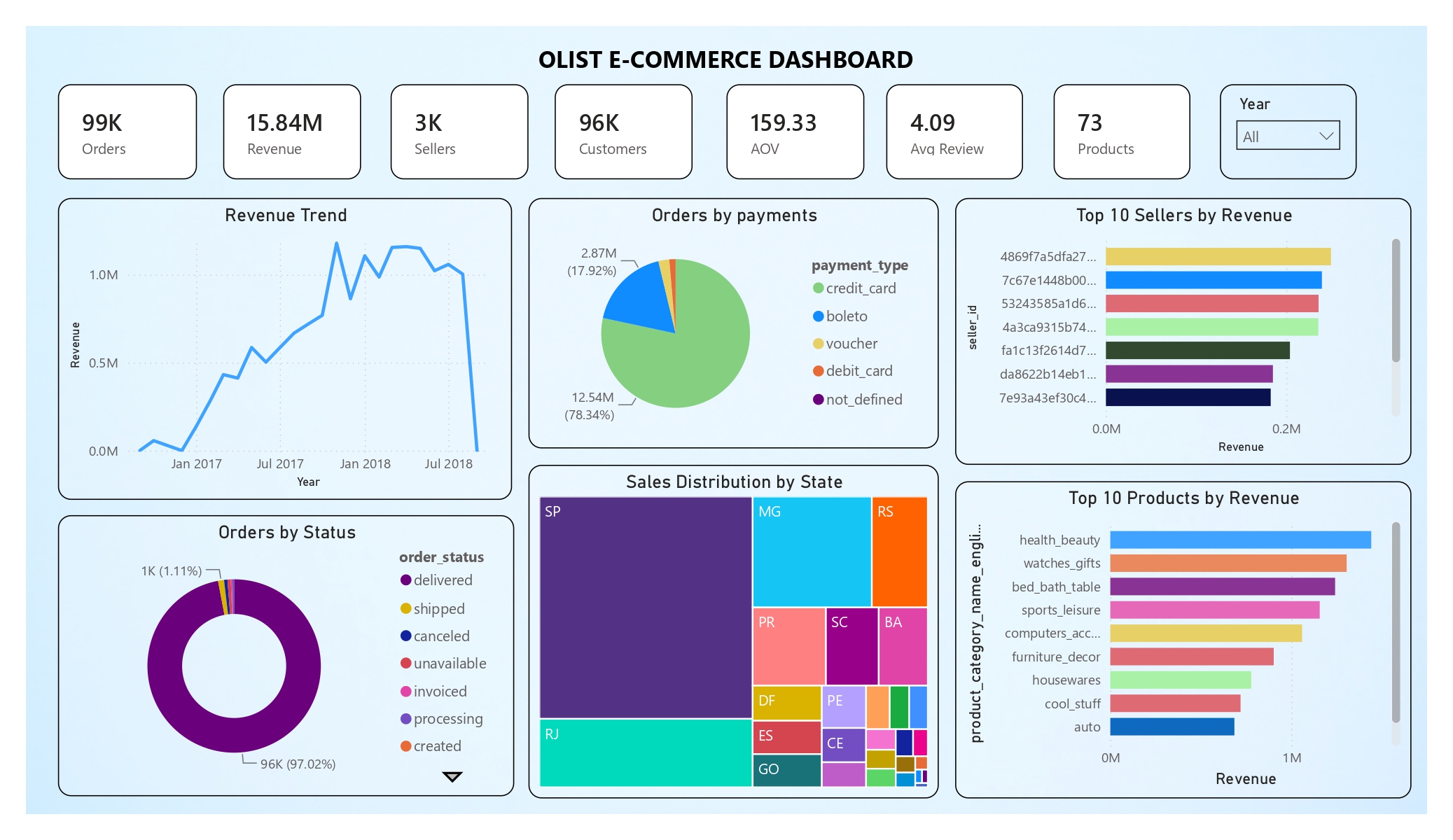Click the 99K Orders card

(127, 132)
